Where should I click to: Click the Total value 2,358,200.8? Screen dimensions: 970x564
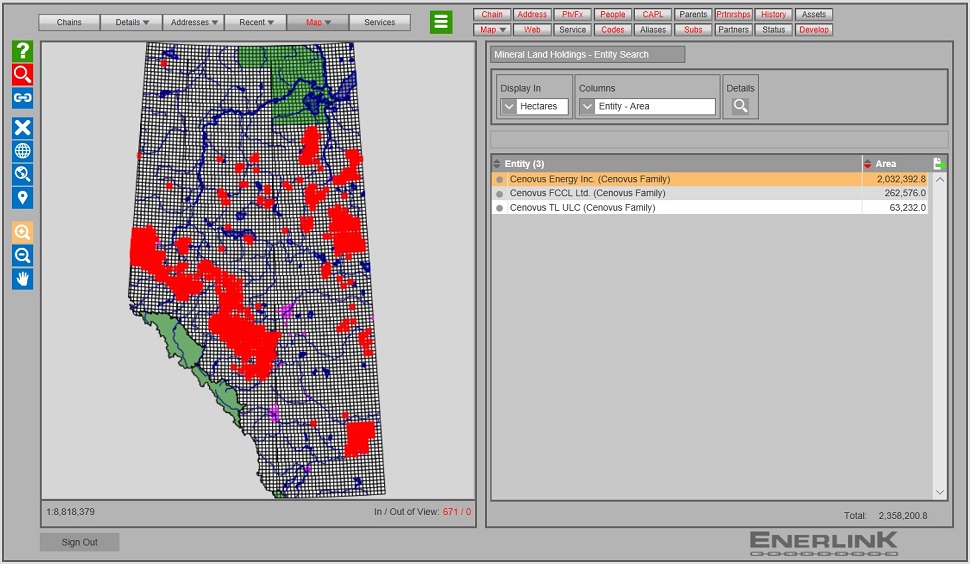tap(903, 516)
